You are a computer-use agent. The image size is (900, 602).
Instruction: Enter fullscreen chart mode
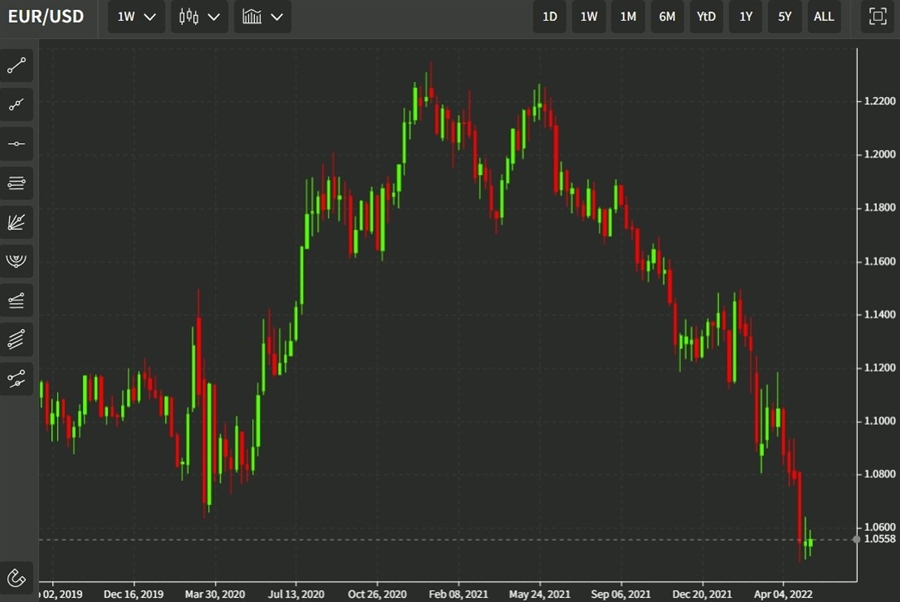click(x=875, y=16)
